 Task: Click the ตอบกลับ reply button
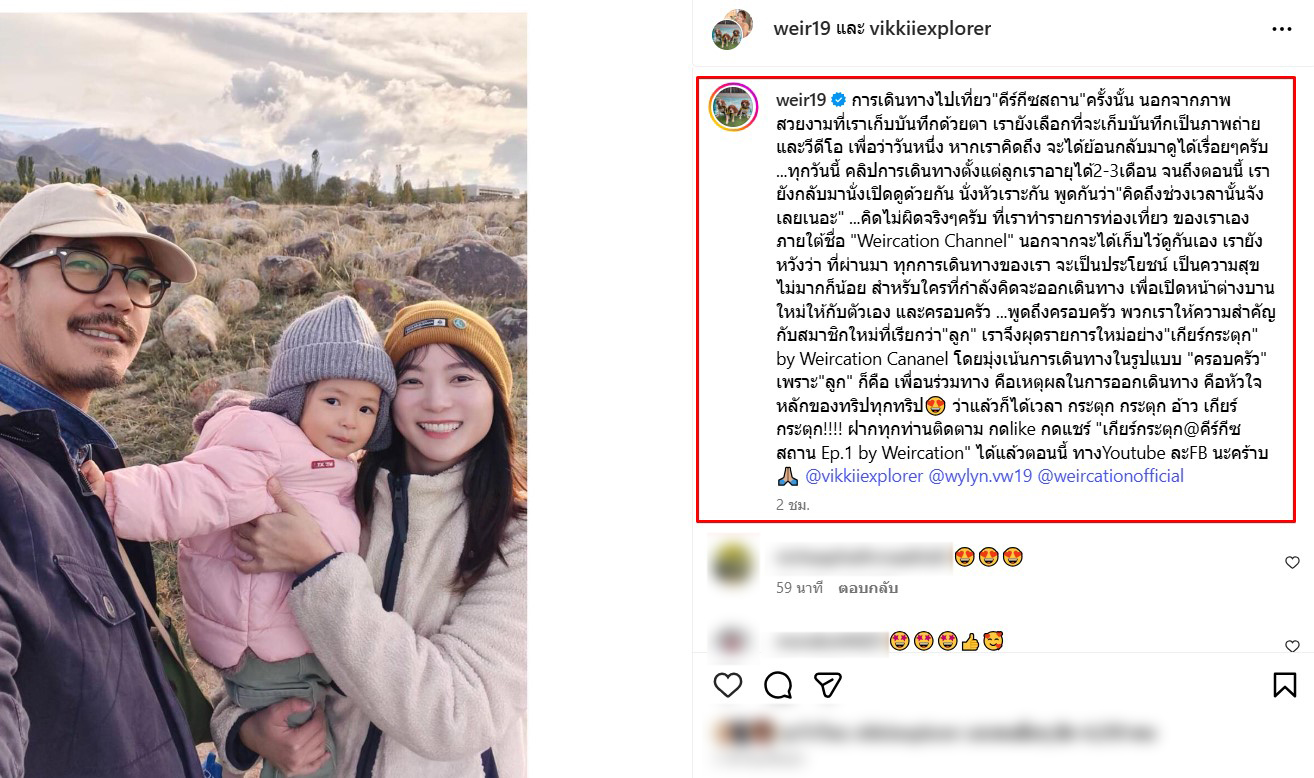[868, 588]
